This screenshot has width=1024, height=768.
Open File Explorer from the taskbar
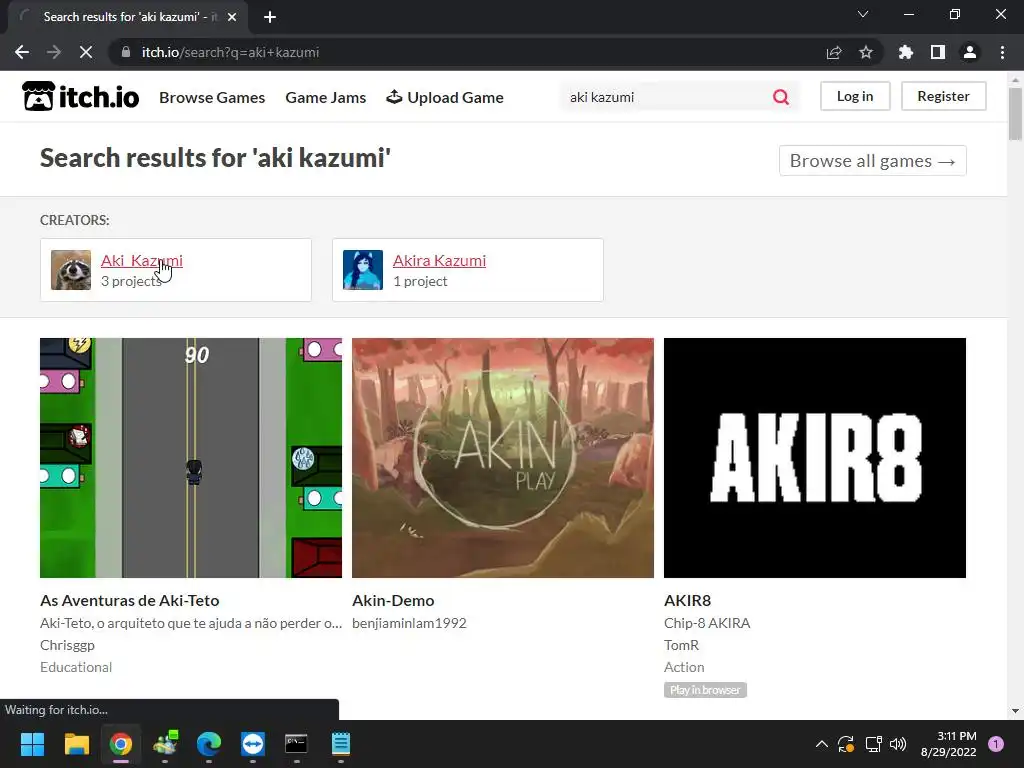pos(76,743)
